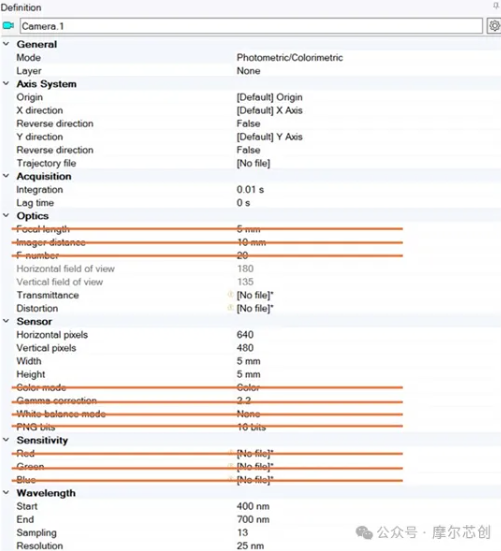Collapse the Optics section chevron

click(x=6, y=215)
